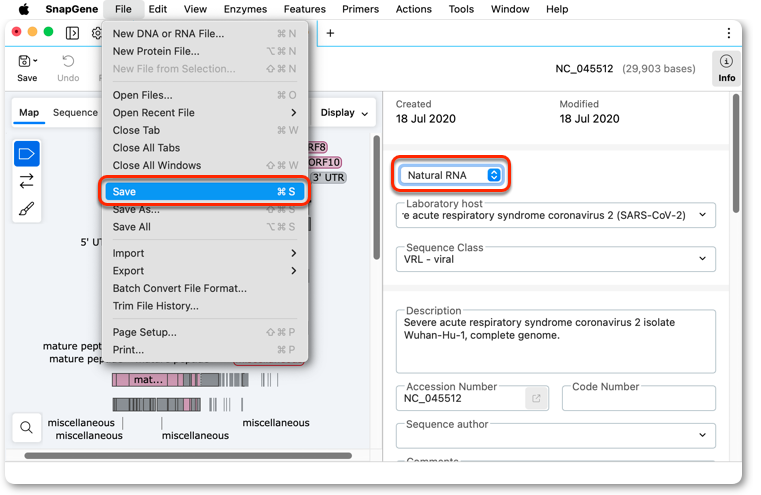This screenshot has height=495, width=761.
Task: Open the Apple menu
Action: (x=23, y=9)
